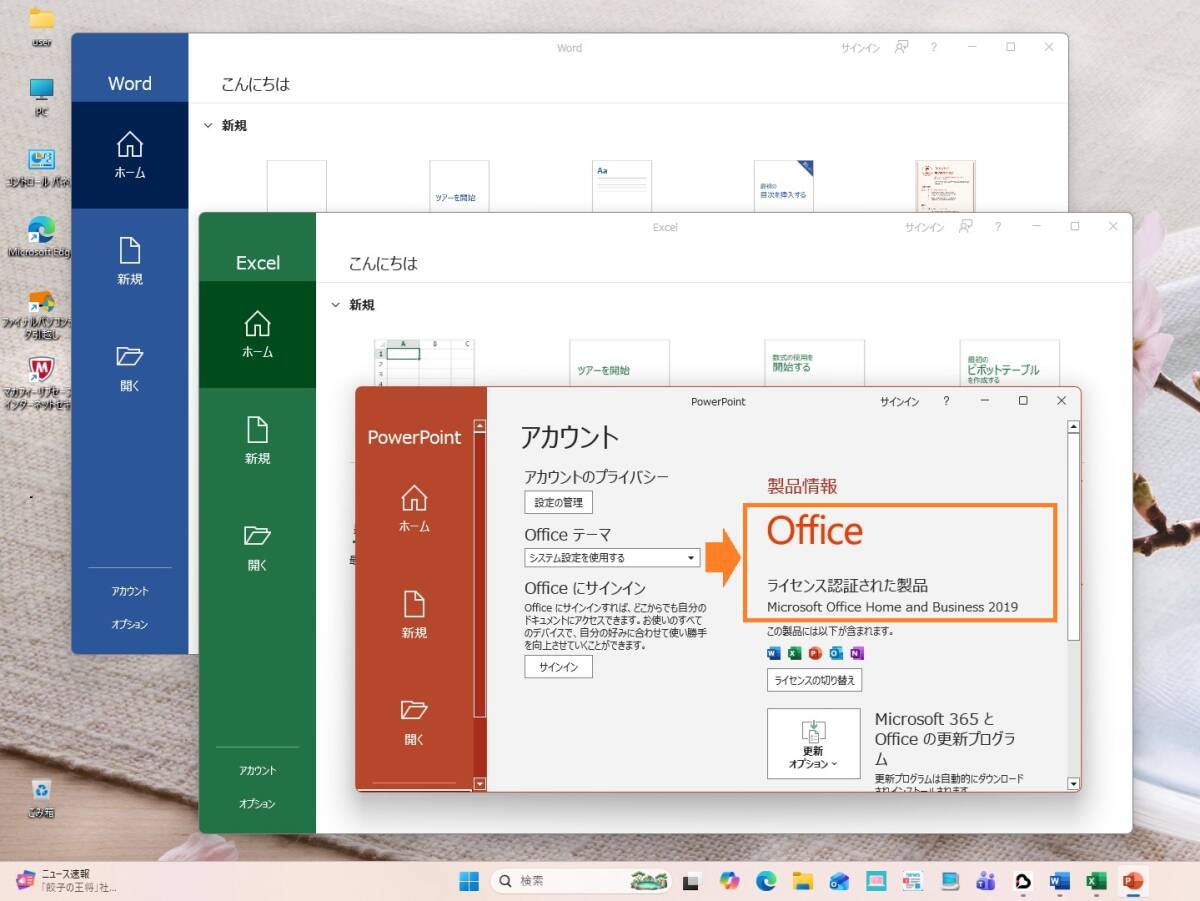Image resolution: width=1200 pixels, height=901 pixels.
Task: Click the サインイン button under Office sign-in
Action: (558, 667)
